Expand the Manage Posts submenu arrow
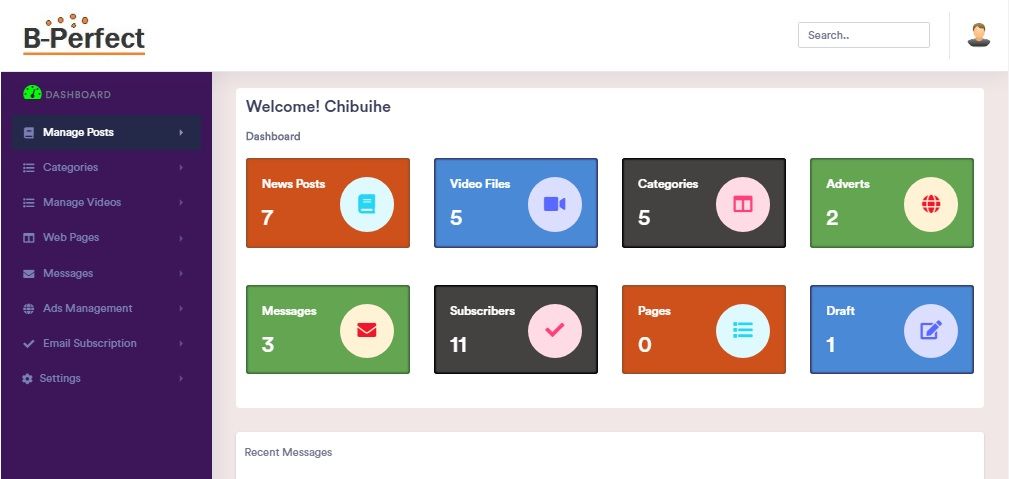Image resolution: width=1009 pixels, height=479 pixels. coord(181,132)
